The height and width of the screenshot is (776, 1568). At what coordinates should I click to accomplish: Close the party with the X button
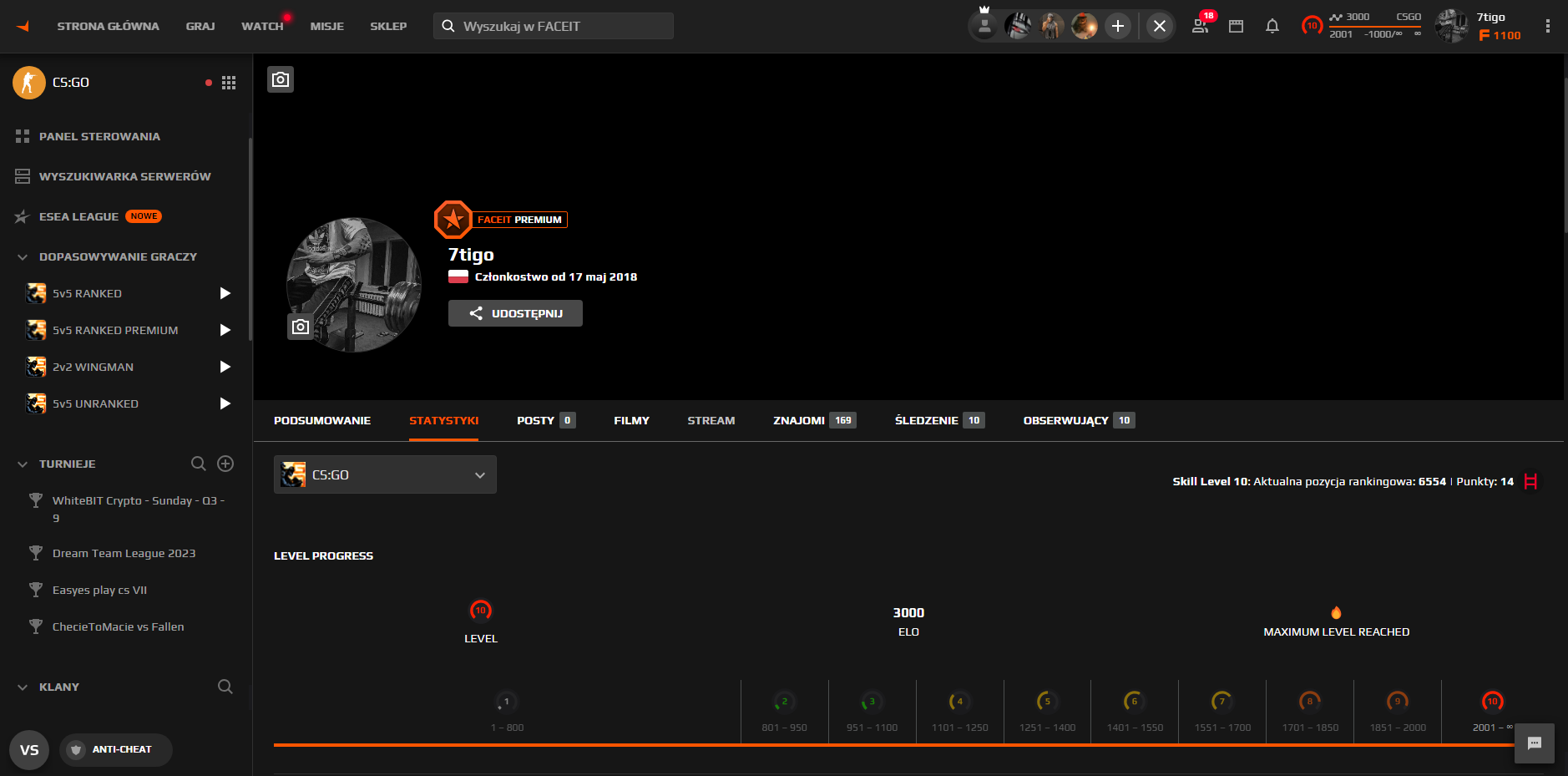pos(1160,26)
